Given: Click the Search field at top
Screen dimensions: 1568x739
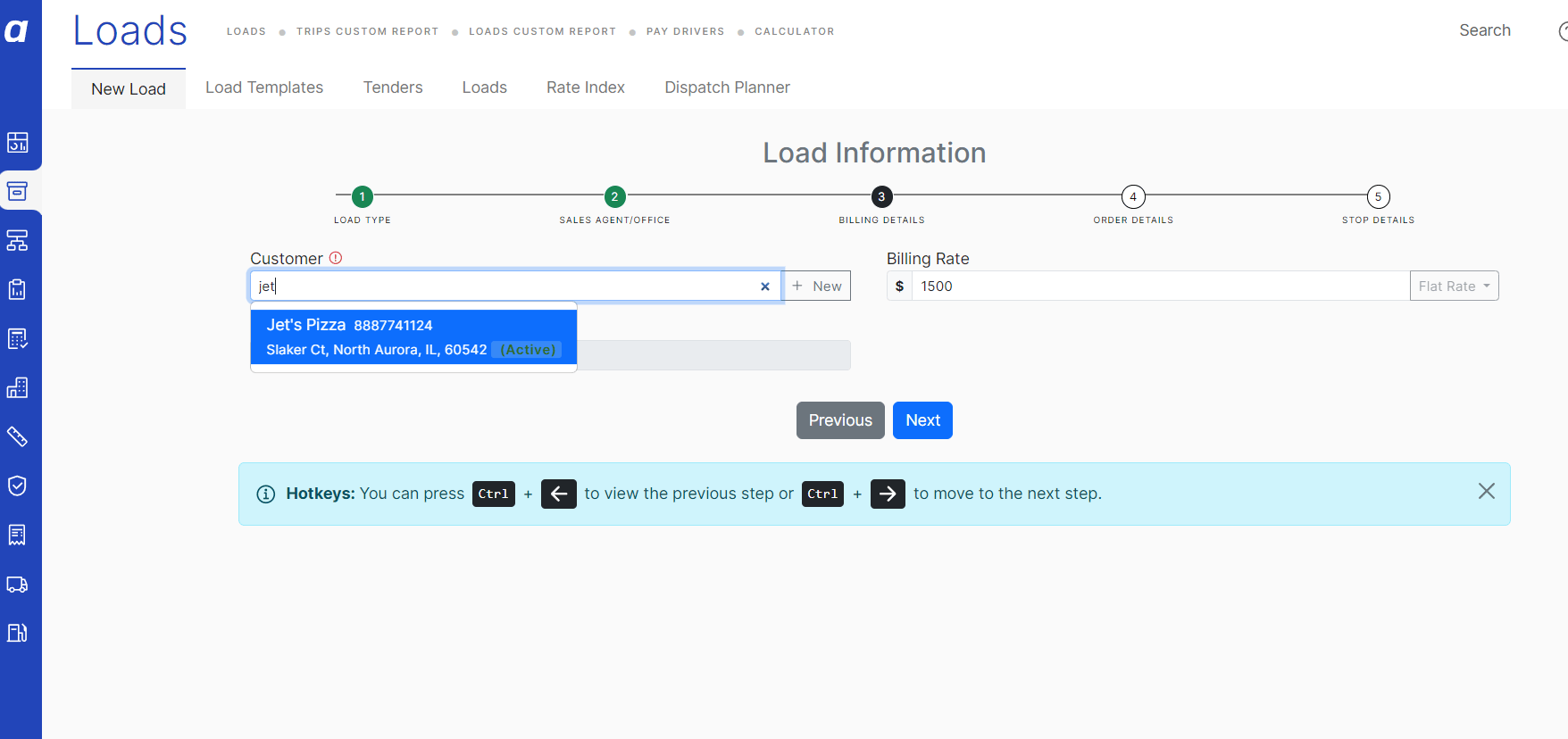Looking at the screenshot, I should (x=1485, y=30).
